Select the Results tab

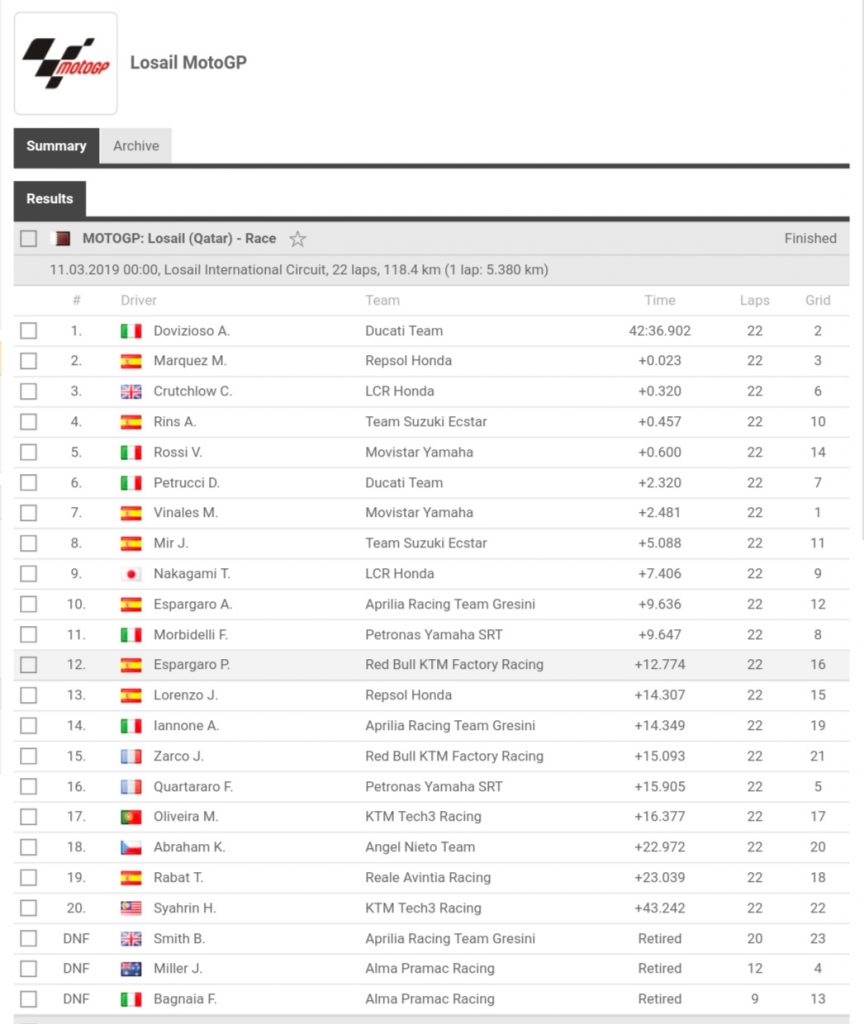(50, 199)
